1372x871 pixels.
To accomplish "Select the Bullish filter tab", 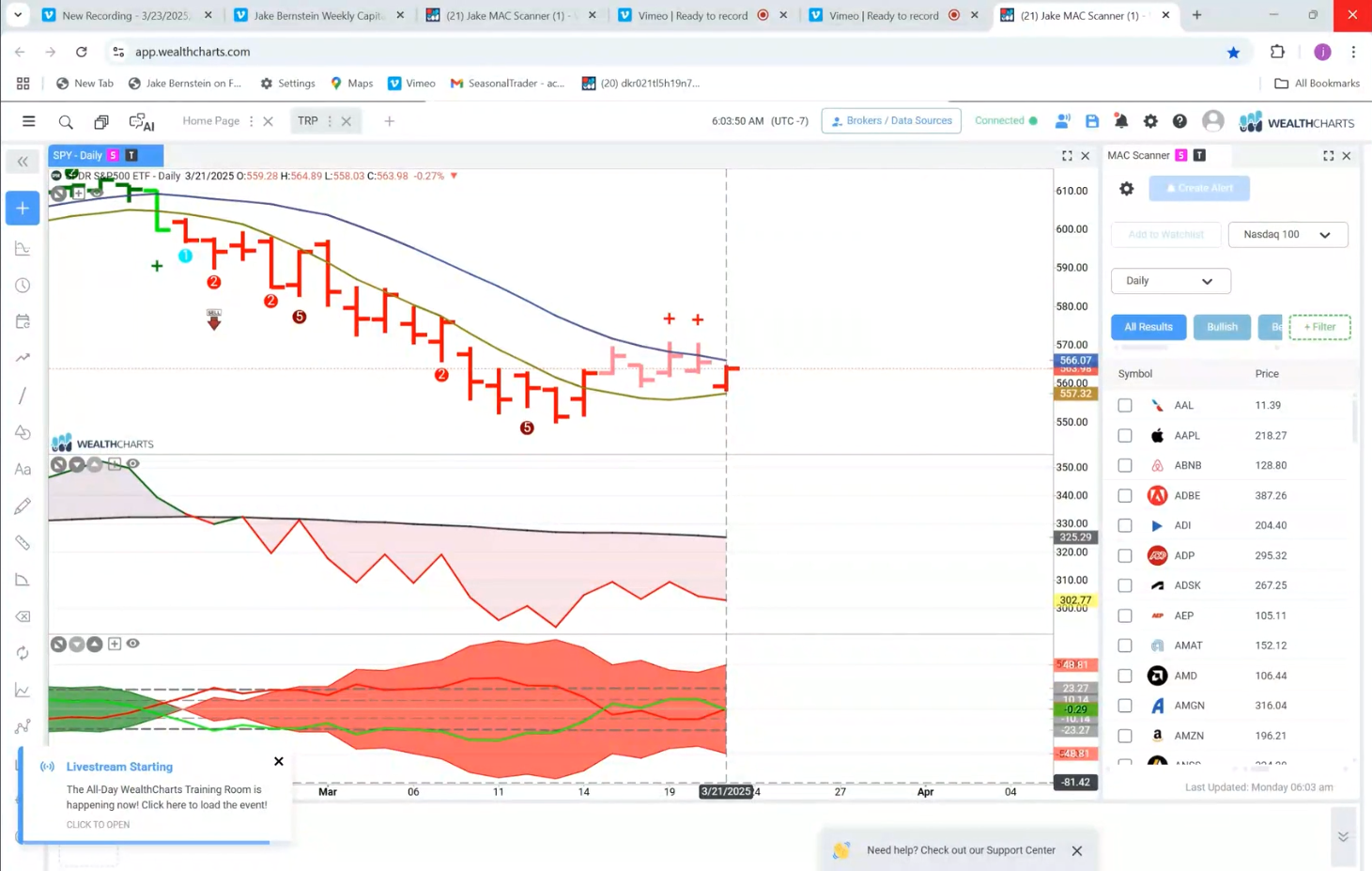I will (x=1222, y=327).
